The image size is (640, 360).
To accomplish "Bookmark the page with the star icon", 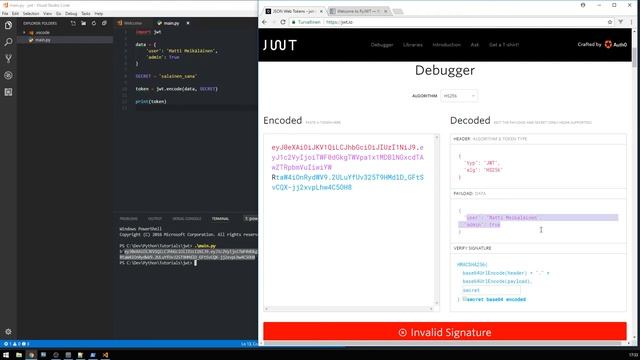I will point(610,22).
